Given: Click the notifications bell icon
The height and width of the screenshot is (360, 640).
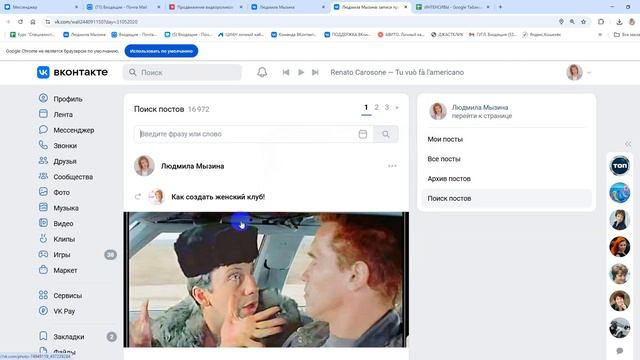Looking at the screenshot, I should click(x=262, y=72).
